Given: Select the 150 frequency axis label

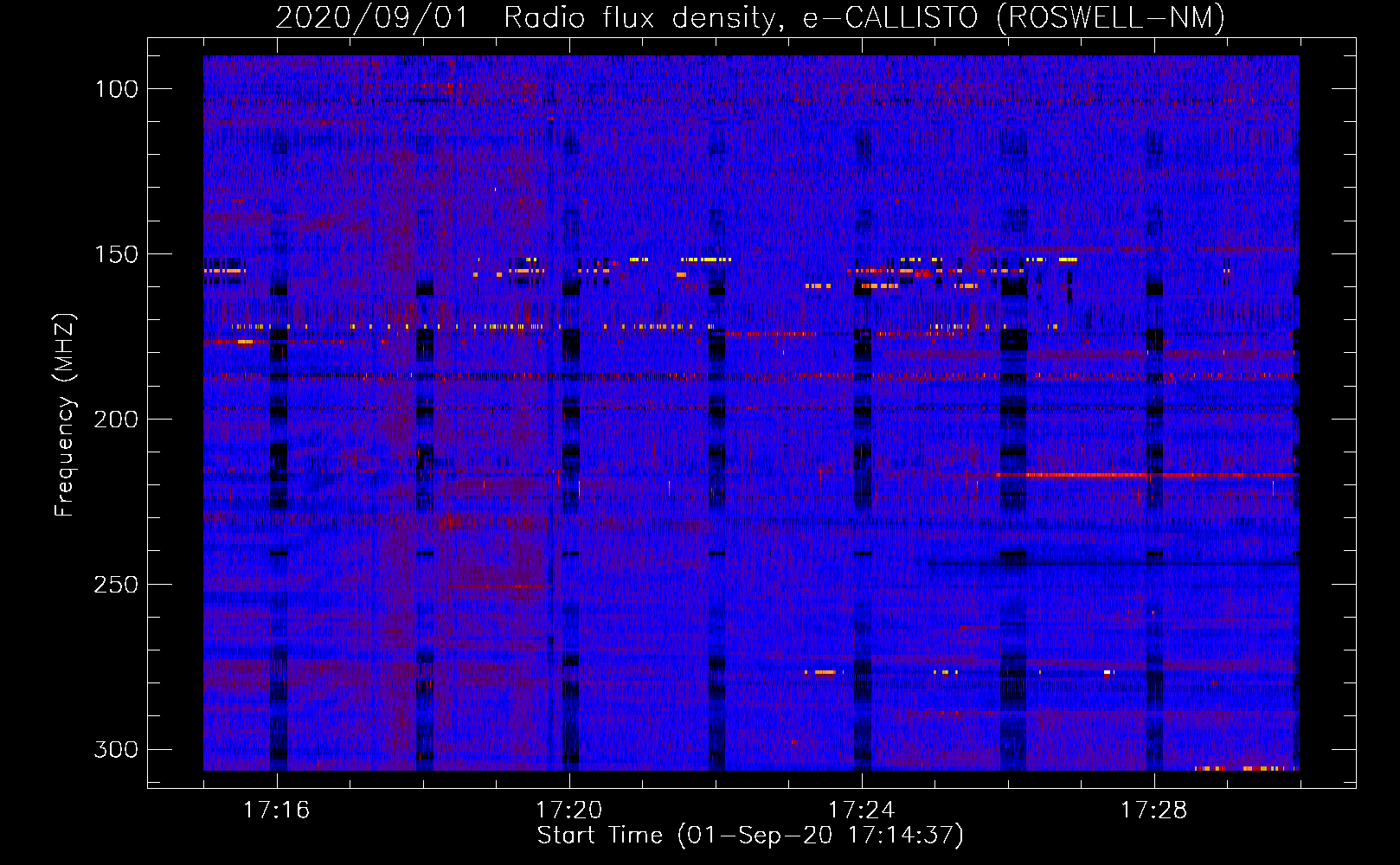Looking at the screenshot, I should click(x=116, y=254).
